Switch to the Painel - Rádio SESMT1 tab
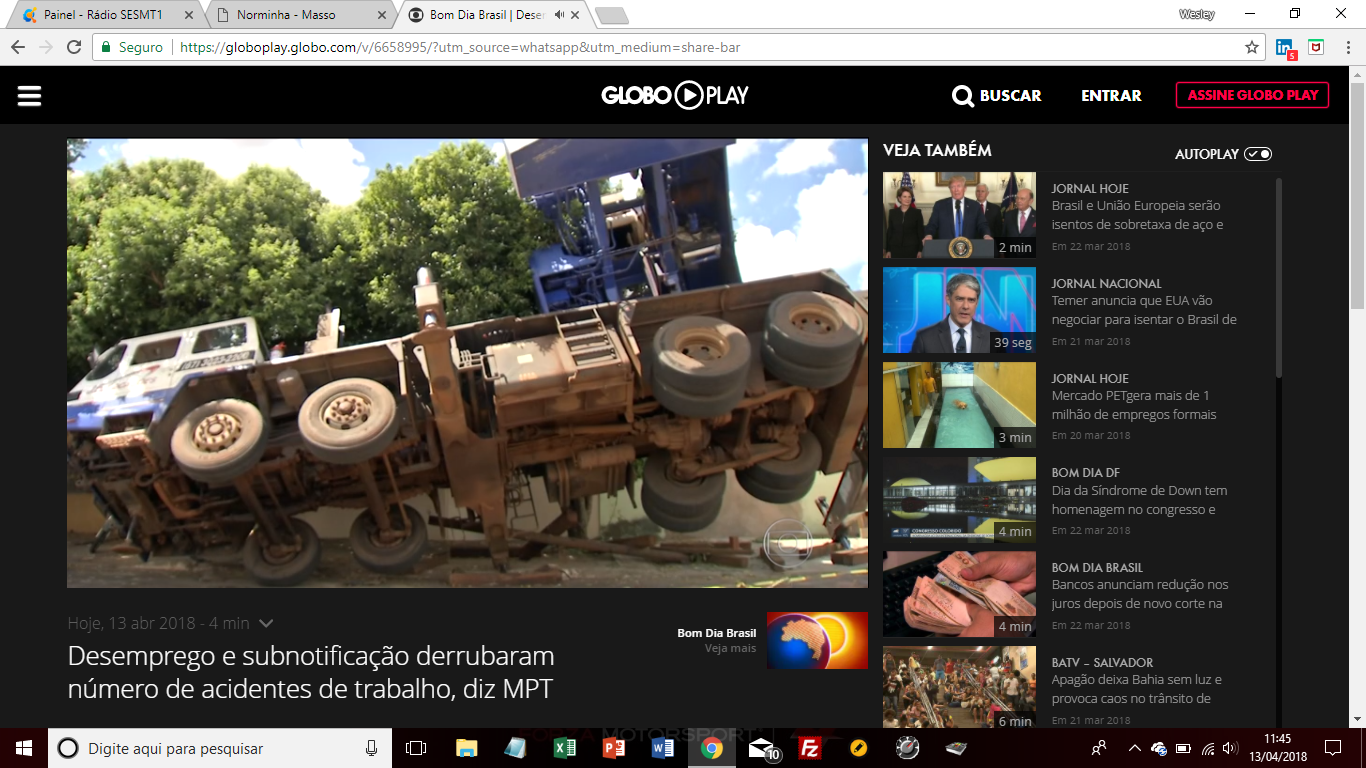1366x768 pixels. pos(103,15)
